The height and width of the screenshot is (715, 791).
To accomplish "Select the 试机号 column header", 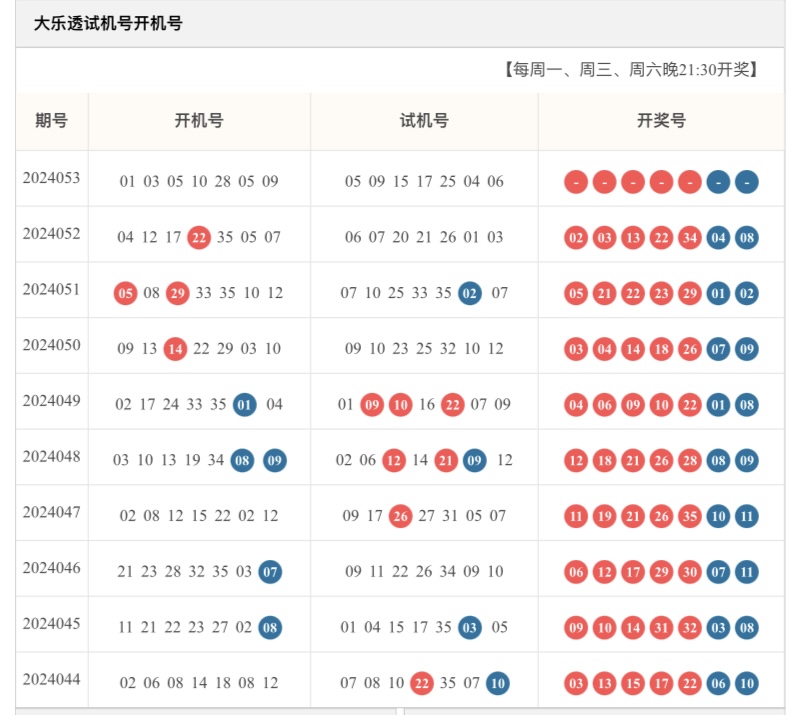I will pyautogui.click(x=424, y=121).
